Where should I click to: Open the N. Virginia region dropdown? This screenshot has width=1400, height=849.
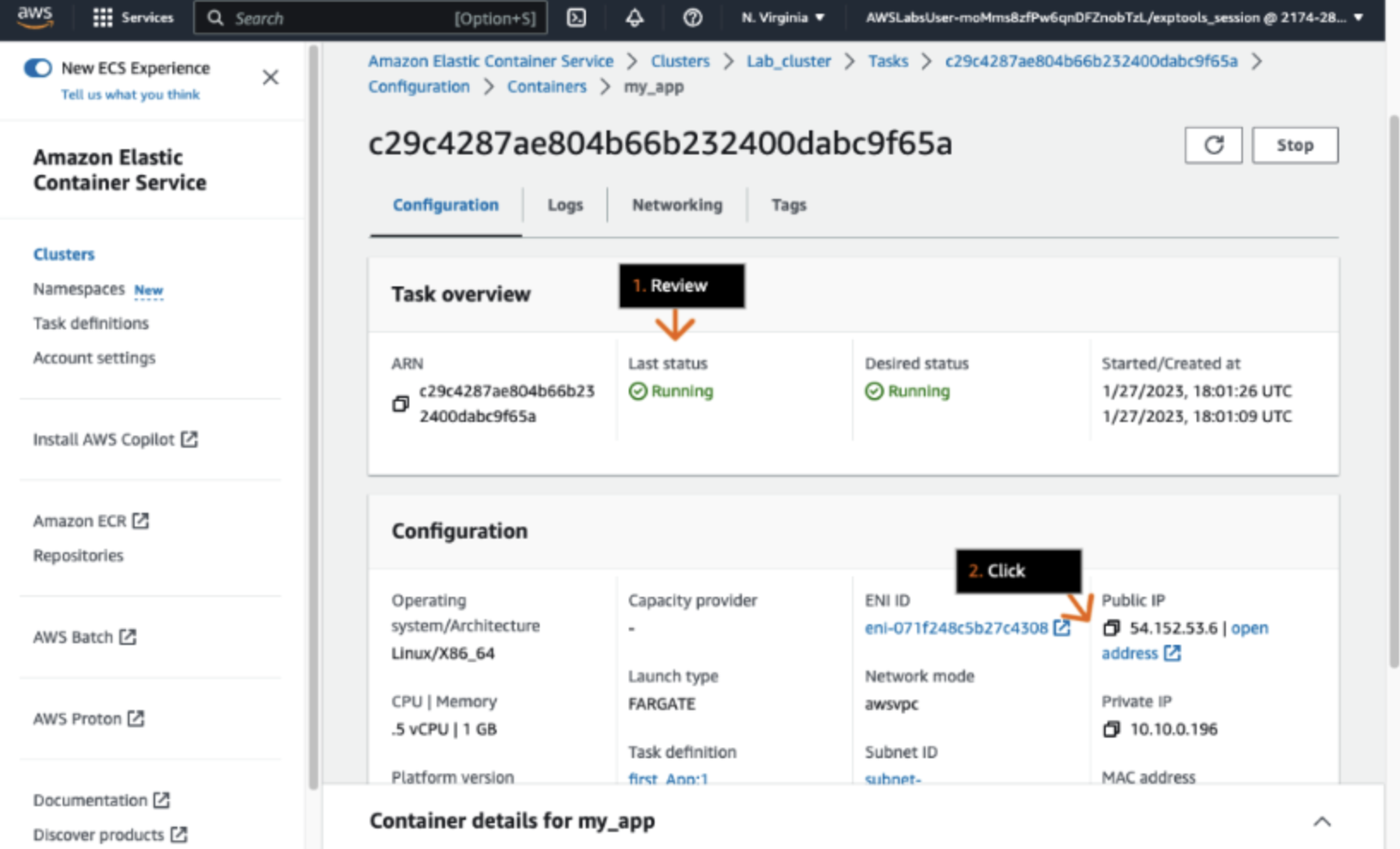click(x=782, y=17)
